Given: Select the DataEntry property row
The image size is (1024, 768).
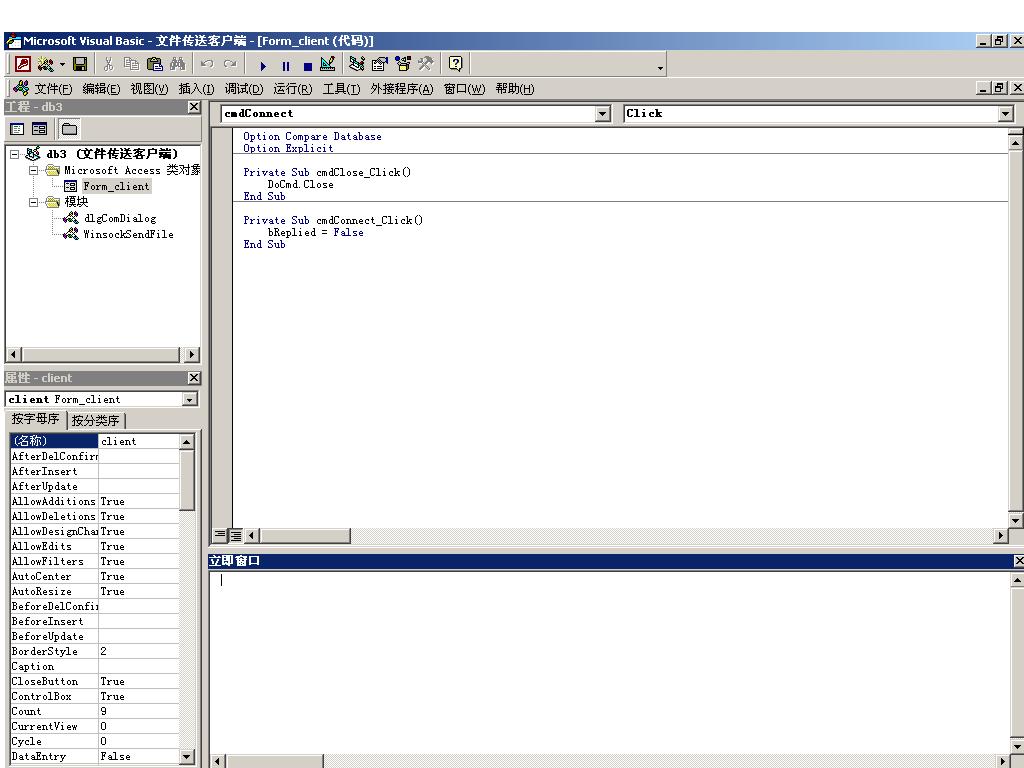Looking at the screenshot, I should (95, 757).
